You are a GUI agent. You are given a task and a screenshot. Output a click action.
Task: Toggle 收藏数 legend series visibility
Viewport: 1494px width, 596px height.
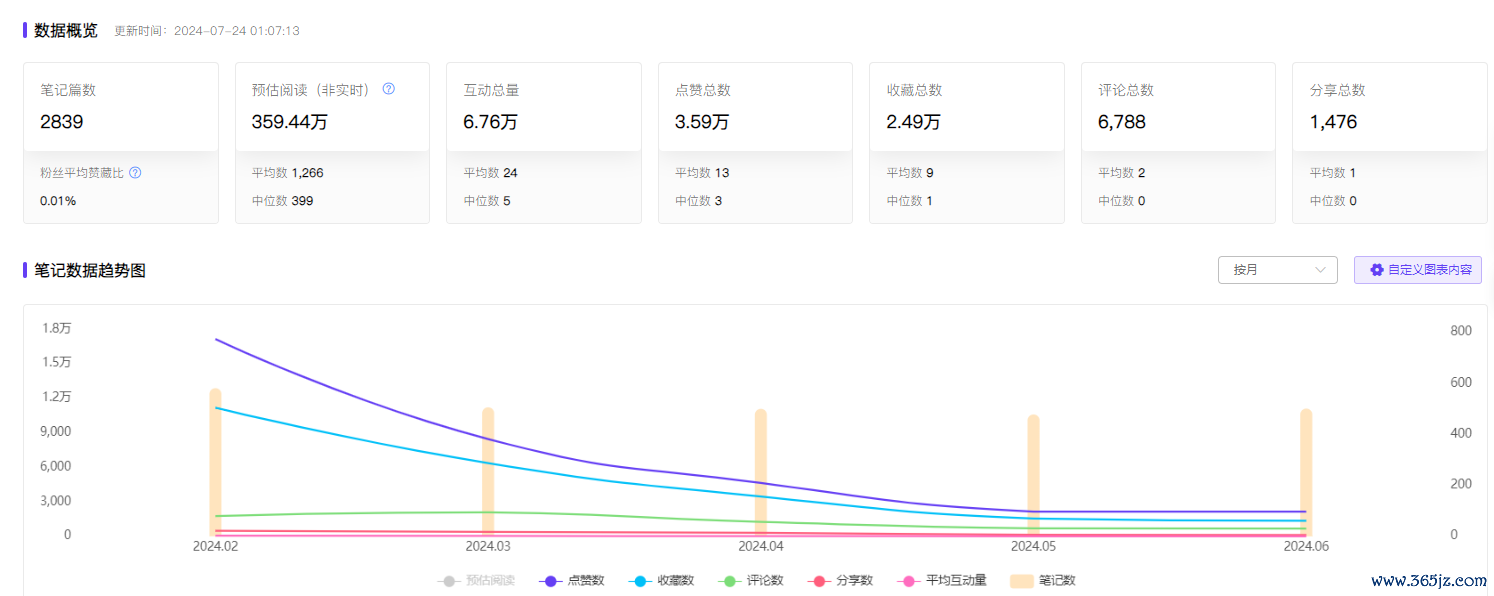tap(661, 581)
